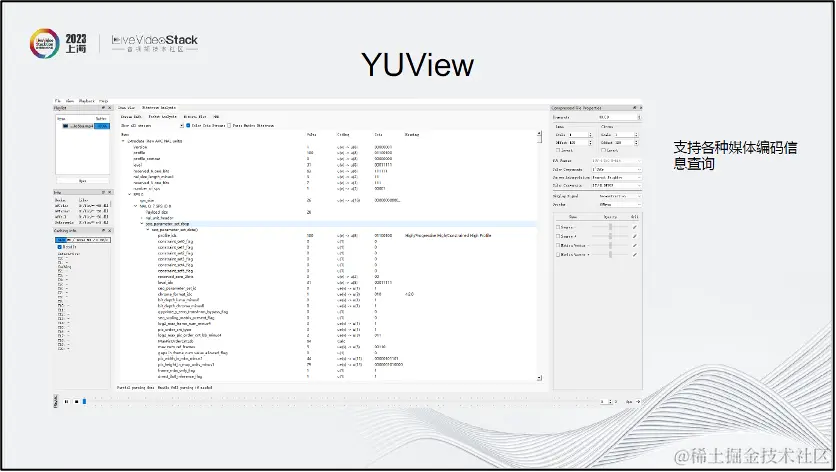Click the button beneath the playlist list
This screenshot has width=836, height=472.
point(83,181)
